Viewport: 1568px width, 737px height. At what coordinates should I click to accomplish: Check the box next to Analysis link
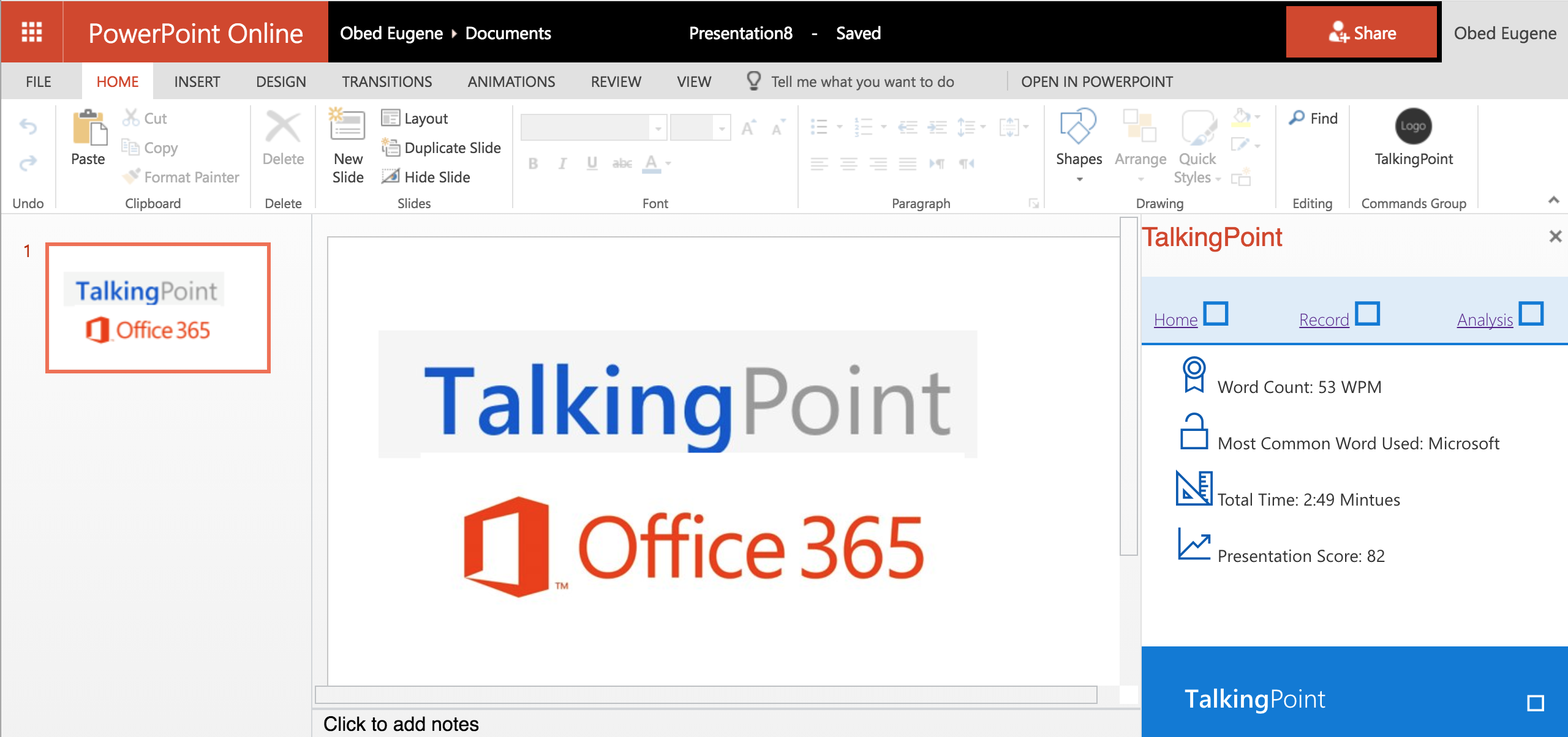[1531, 313]
